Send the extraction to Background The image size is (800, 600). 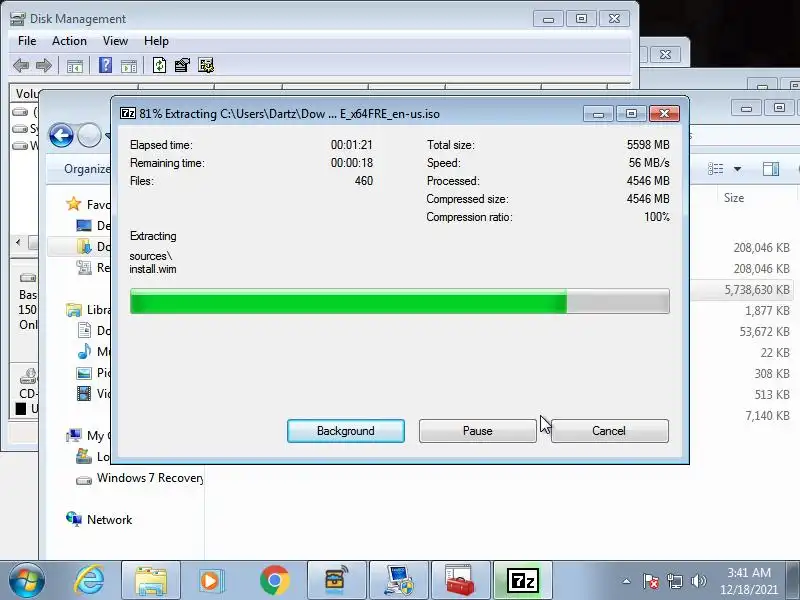point(345,431)
